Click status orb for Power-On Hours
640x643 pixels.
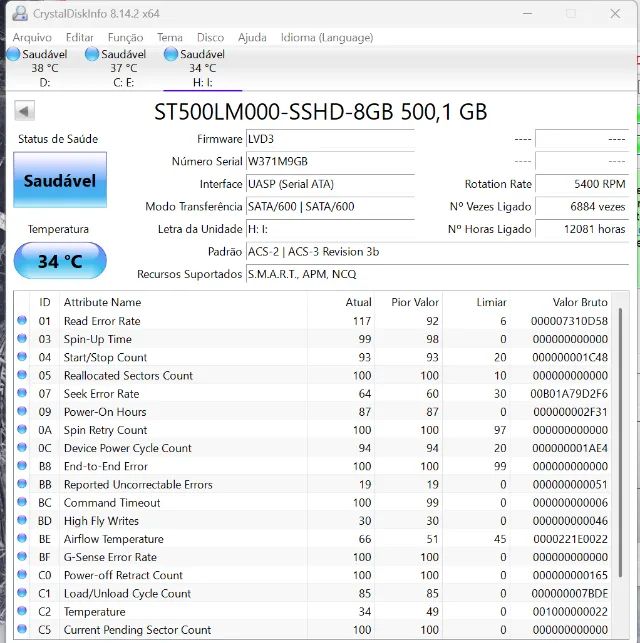tap(22, 411)
